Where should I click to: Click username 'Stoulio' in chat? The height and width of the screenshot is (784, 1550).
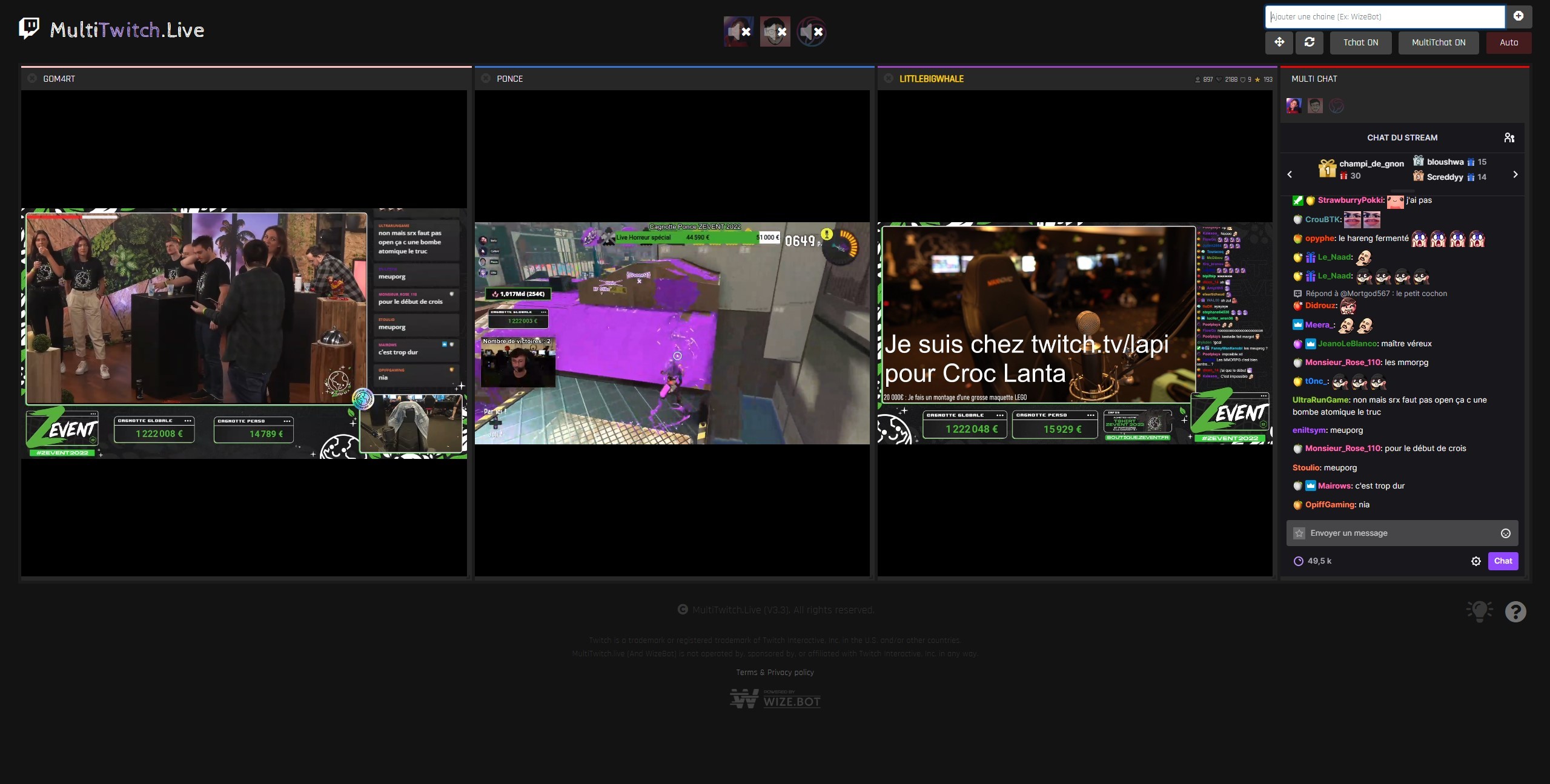pos(1306,467)
